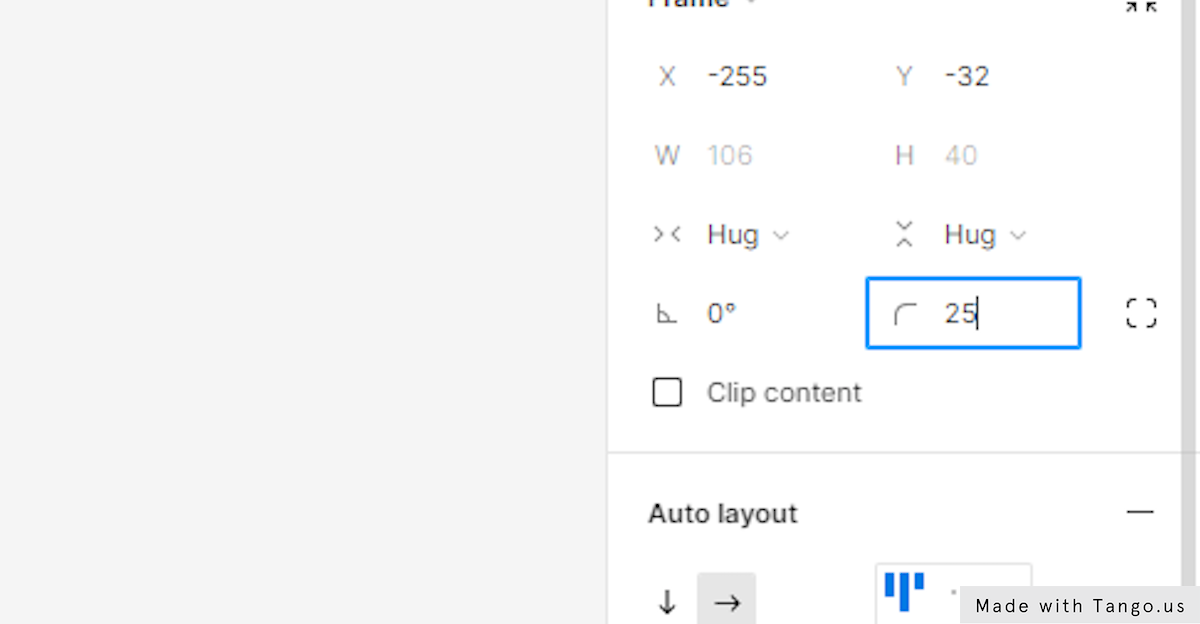This screenshot has height=624, width=1200.
Task: Click the auto layout alignment box
Action: tap(953, 594)
